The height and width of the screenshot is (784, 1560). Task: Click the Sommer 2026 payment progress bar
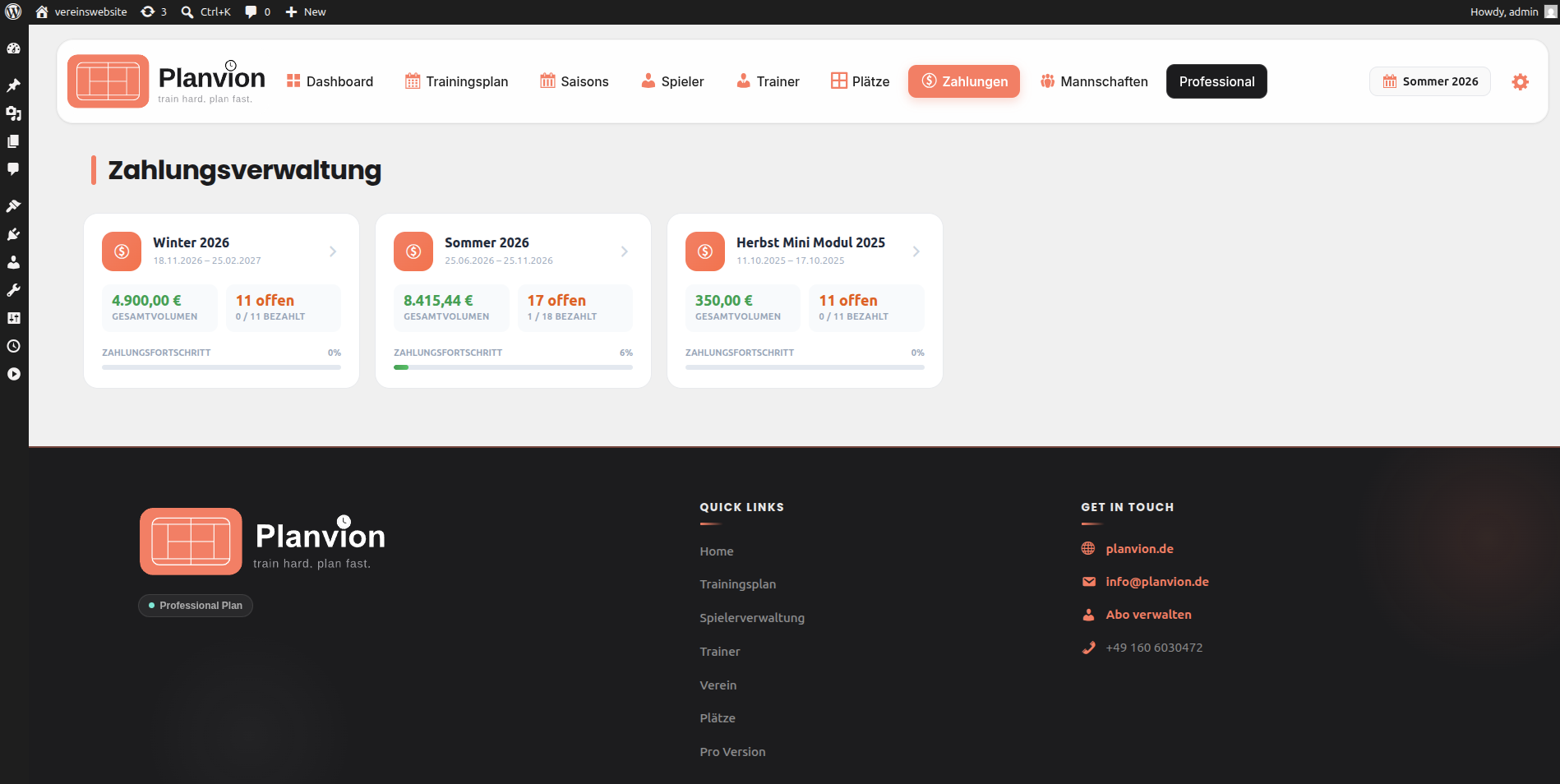[513, 367]
